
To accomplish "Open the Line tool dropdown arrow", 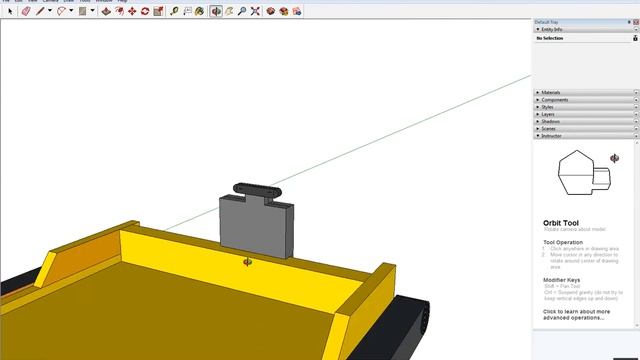I will click(50, 11).
